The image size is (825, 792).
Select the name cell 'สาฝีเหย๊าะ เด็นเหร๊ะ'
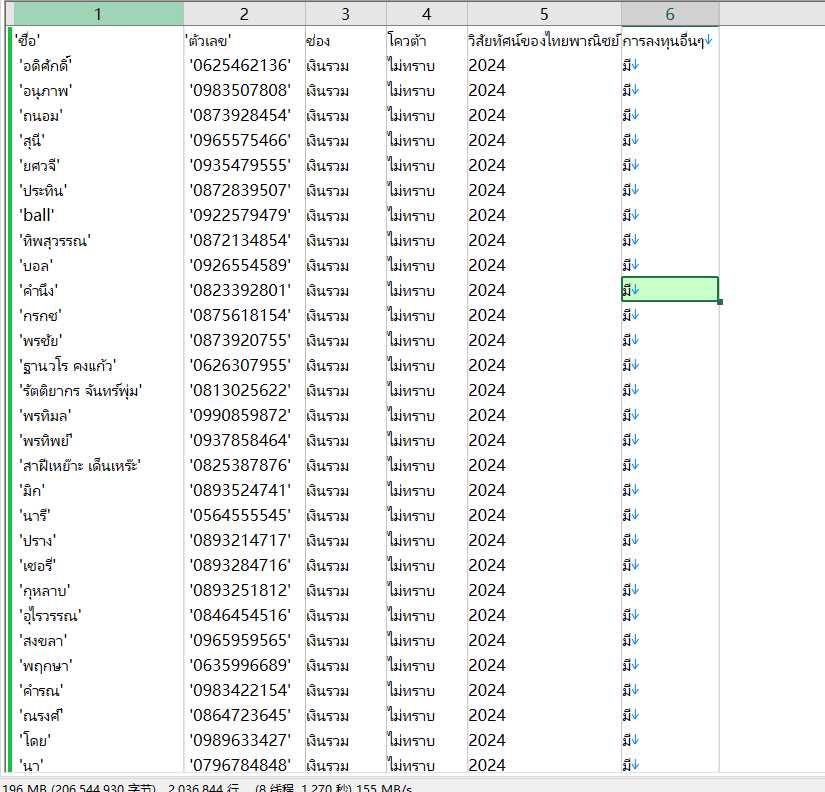(x=98, y=466)
